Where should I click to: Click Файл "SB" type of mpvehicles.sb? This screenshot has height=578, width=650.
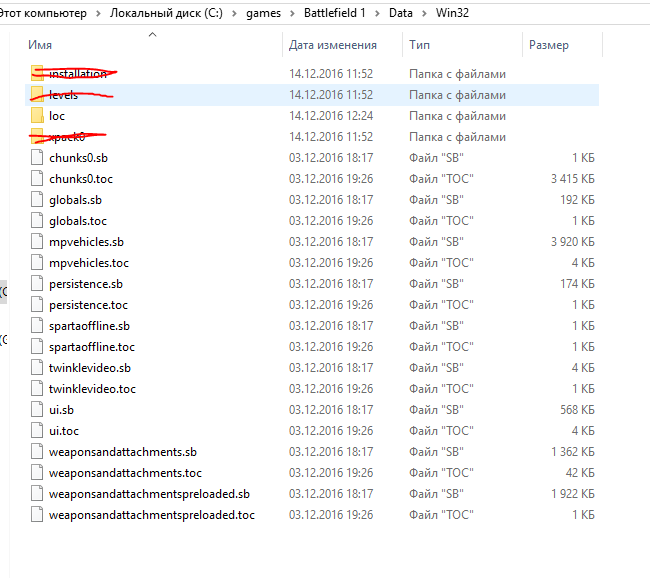click(436, 242)
